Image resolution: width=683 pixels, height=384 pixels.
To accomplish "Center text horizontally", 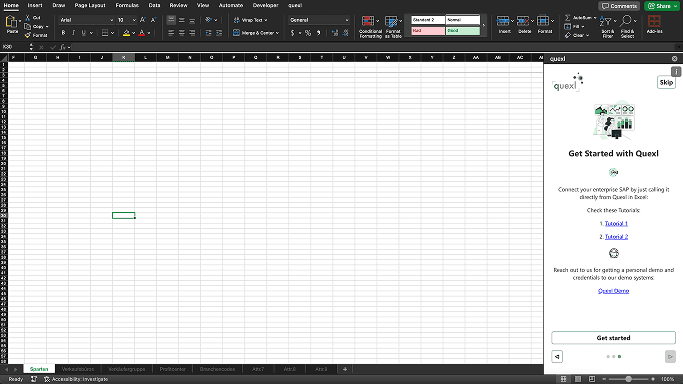I will coord(182,33).
